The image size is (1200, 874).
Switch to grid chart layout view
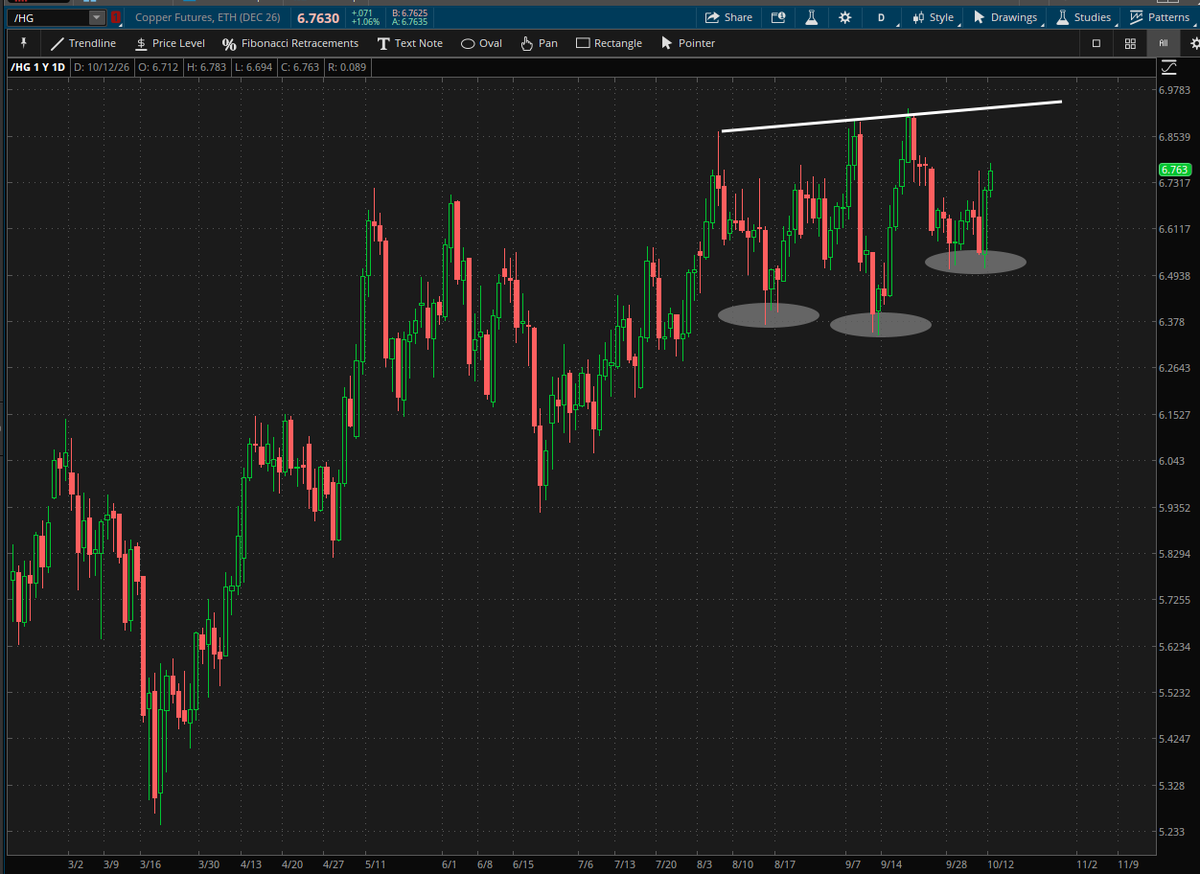[1130, 44]
